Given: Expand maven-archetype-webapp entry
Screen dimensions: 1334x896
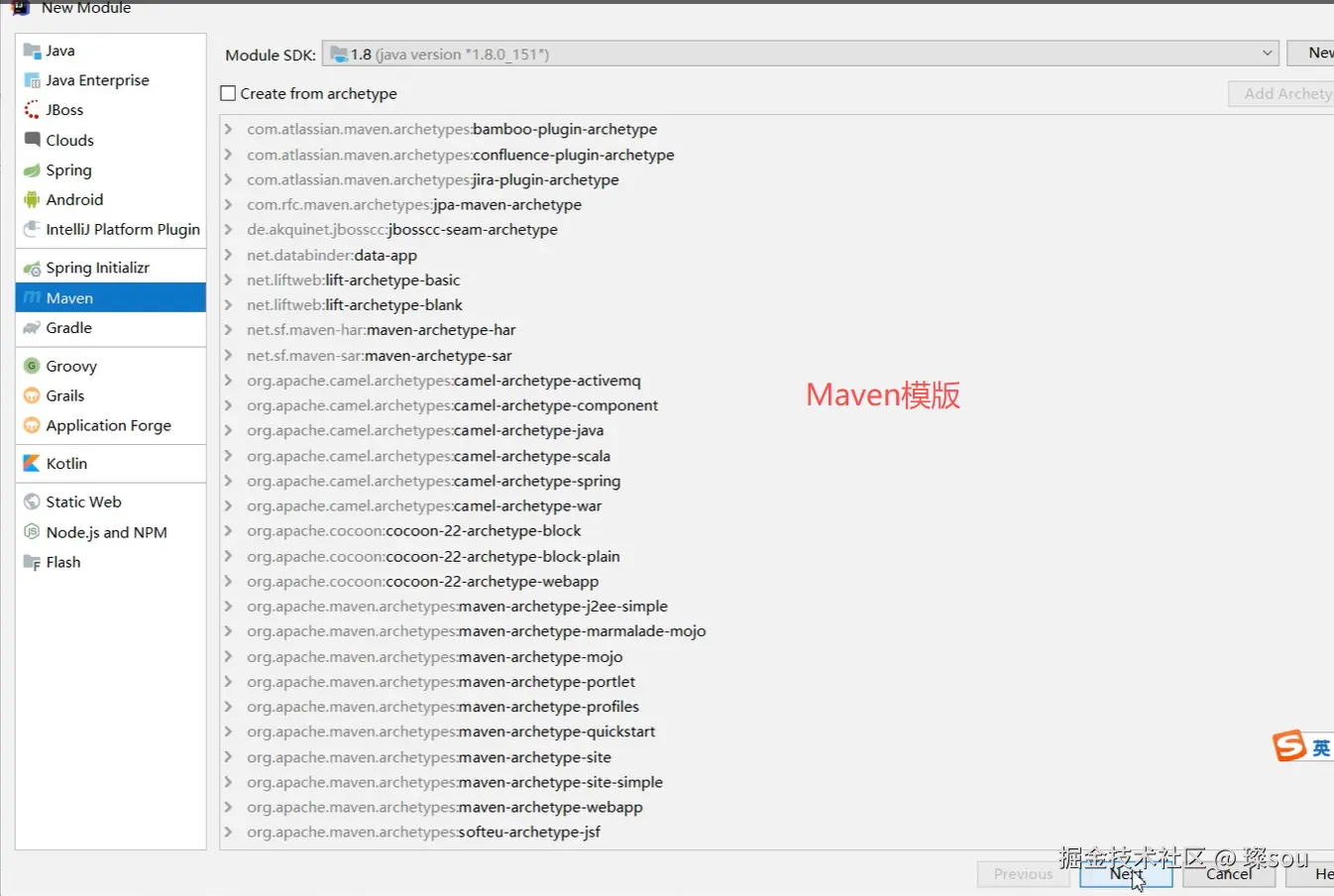Looking at the screenshot, I should (x=229, y=807).
